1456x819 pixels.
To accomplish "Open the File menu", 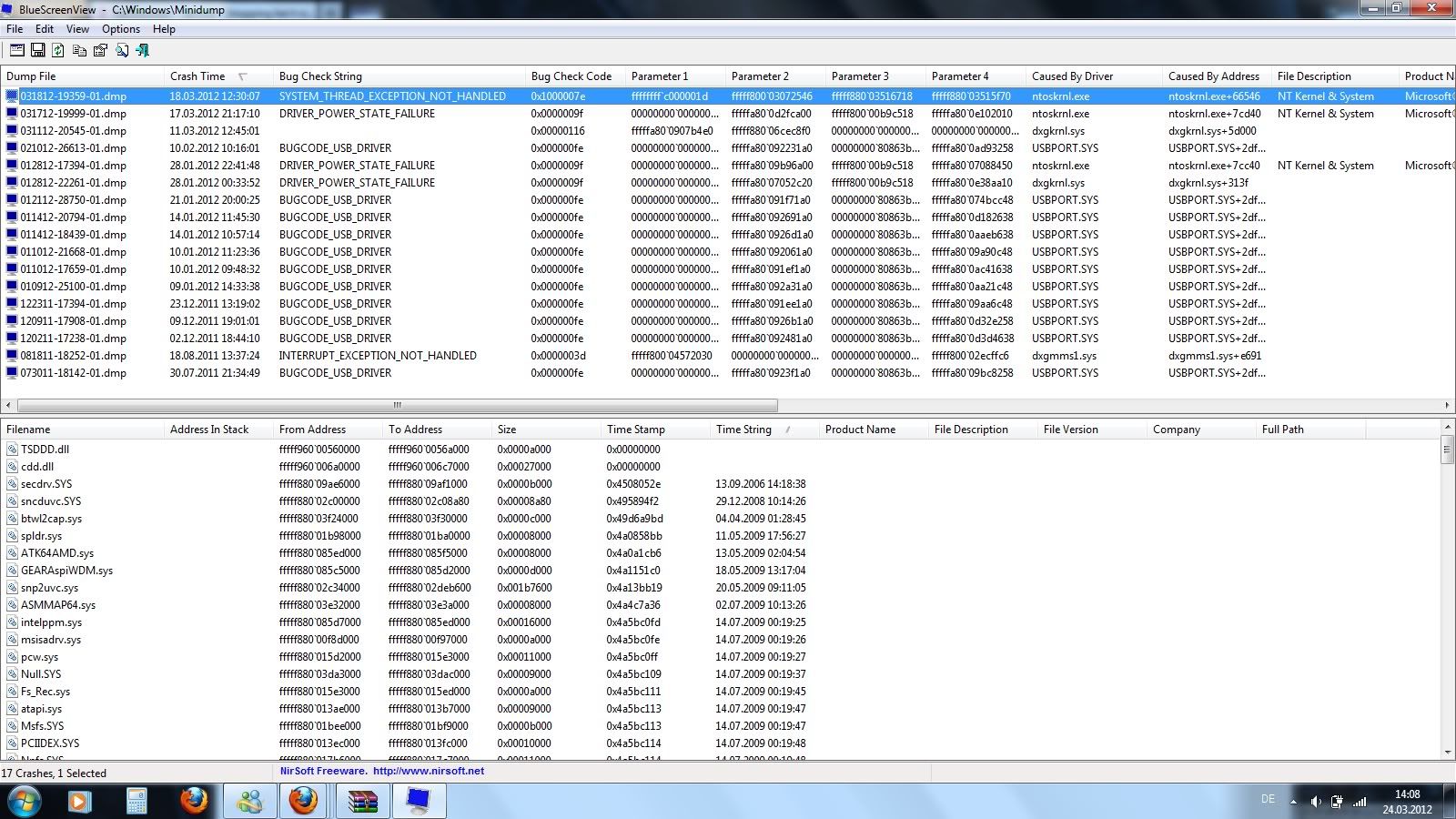I will pyautogui.click(x=15, y=29).
